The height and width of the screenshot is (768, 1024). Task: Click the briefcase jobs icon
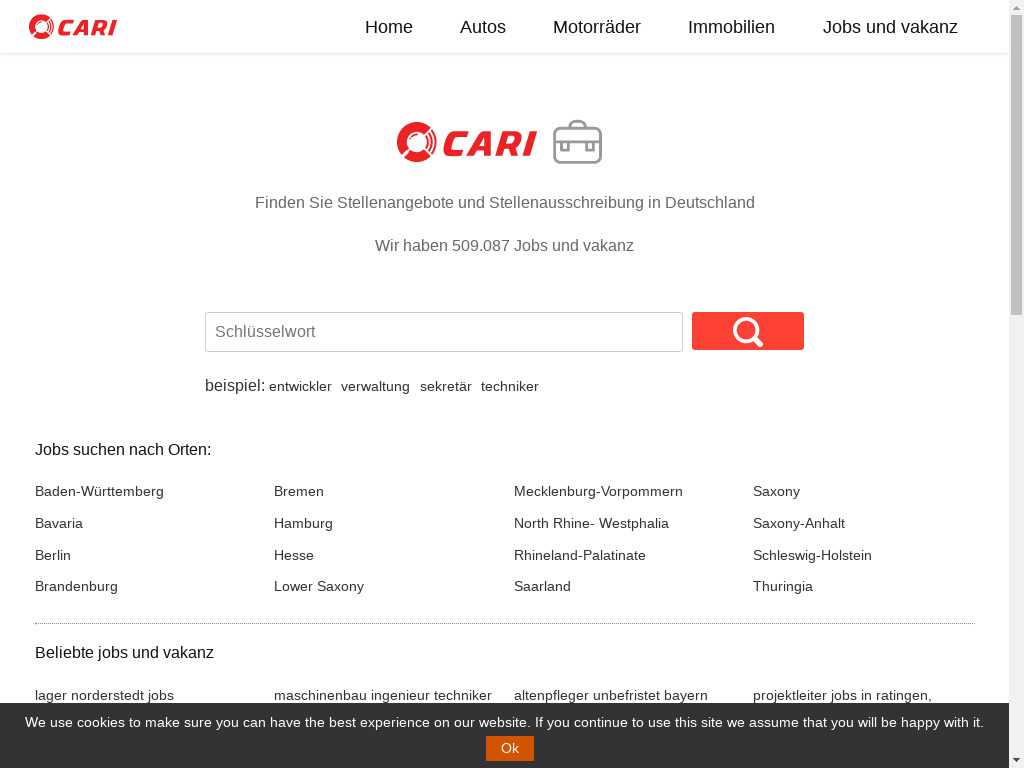coord(577,142)
